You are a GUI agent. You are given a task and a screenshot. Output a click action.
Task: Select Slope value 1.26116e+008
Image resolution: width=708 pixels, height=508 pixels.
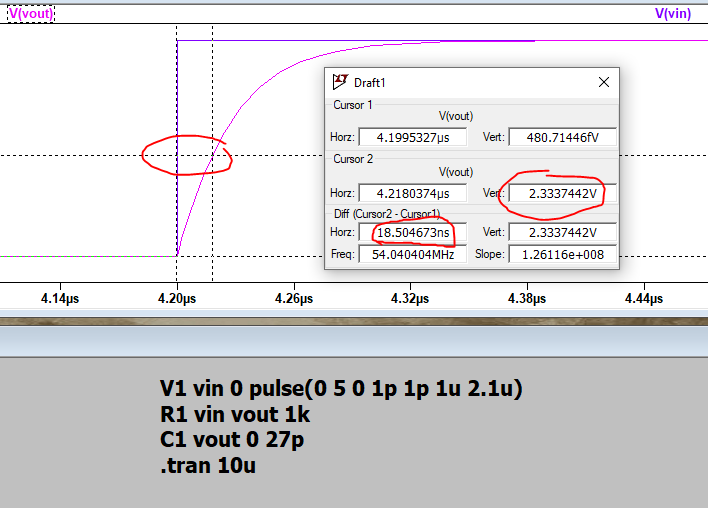(563, 254)
